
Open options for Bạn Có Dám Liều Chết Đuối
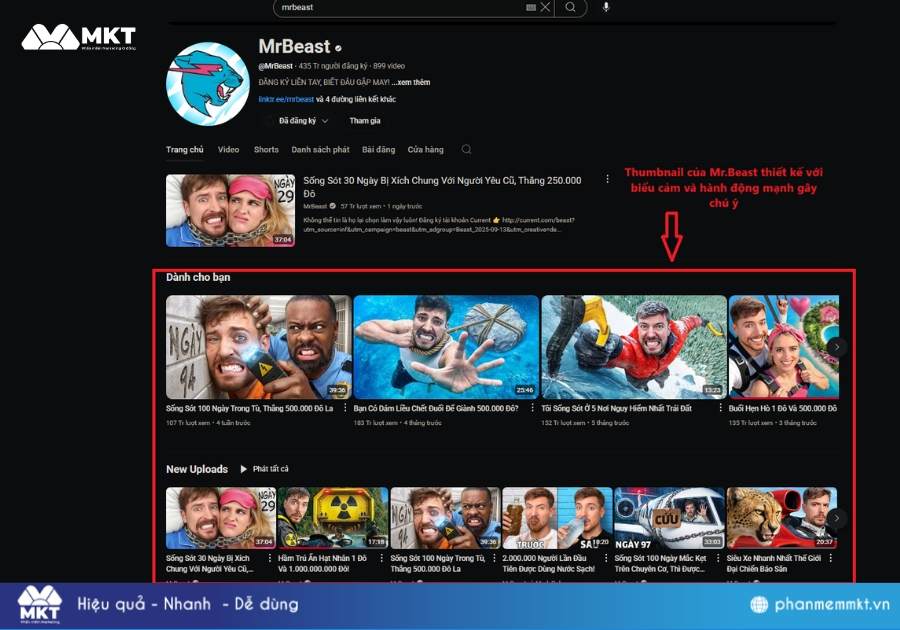click(x=533, y=408)
